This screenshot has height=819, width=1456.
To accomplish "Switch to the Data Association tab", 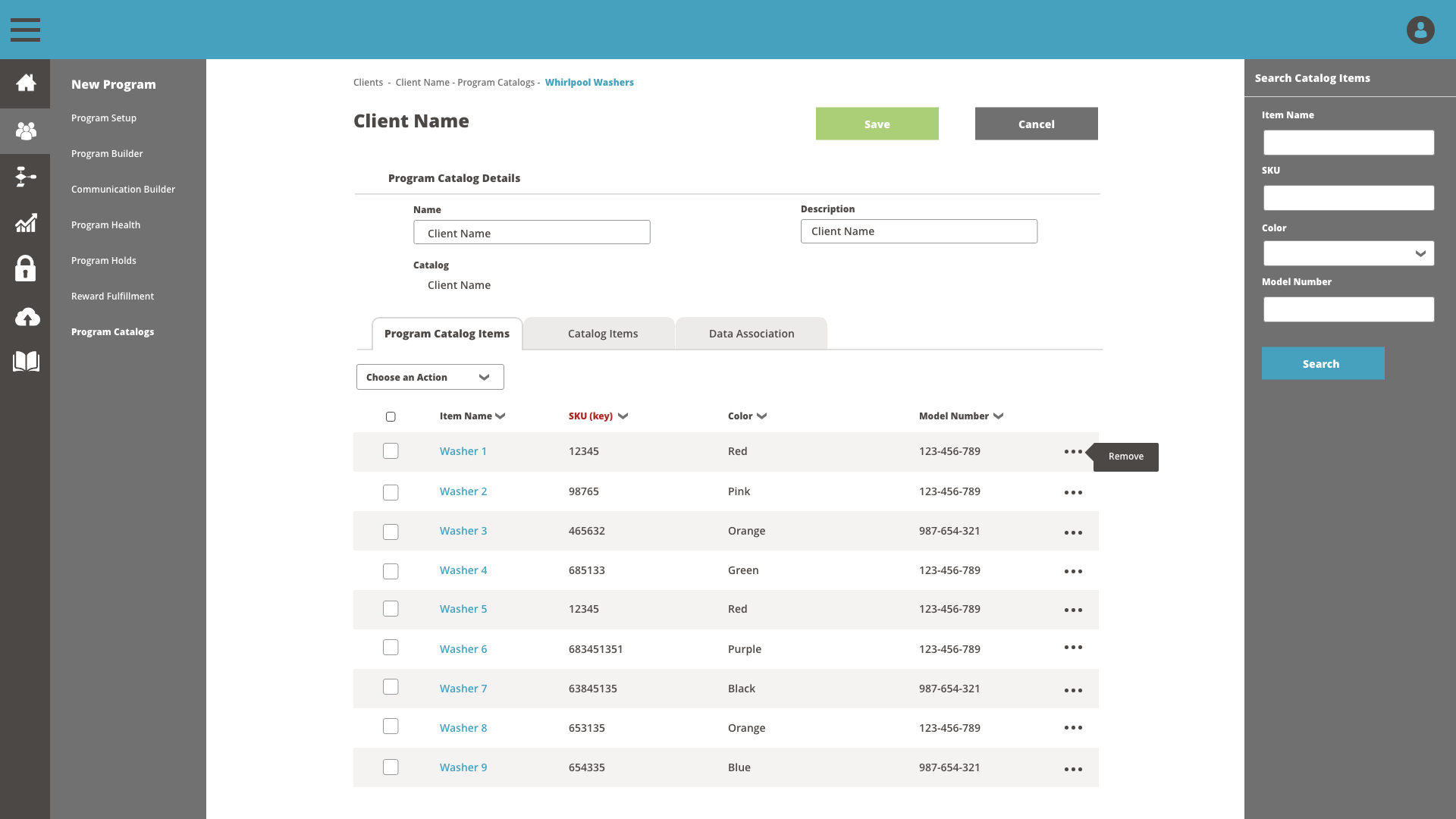I will pyautogui.click(x=751, y=334).
